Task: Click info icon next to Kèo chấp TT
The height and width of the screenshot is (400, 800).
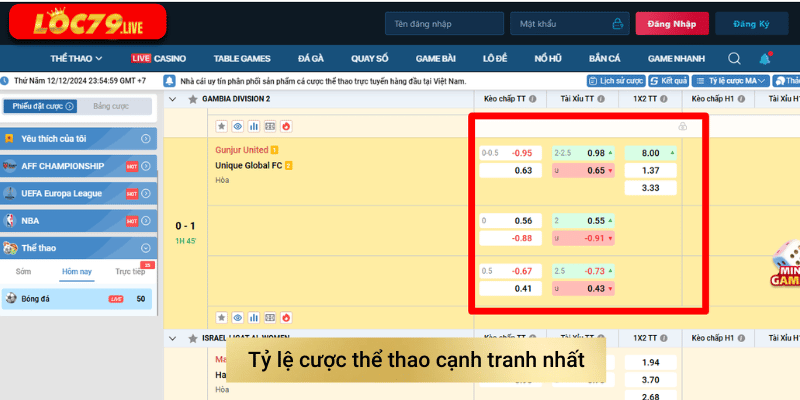Action: click(x=533, y=99)
